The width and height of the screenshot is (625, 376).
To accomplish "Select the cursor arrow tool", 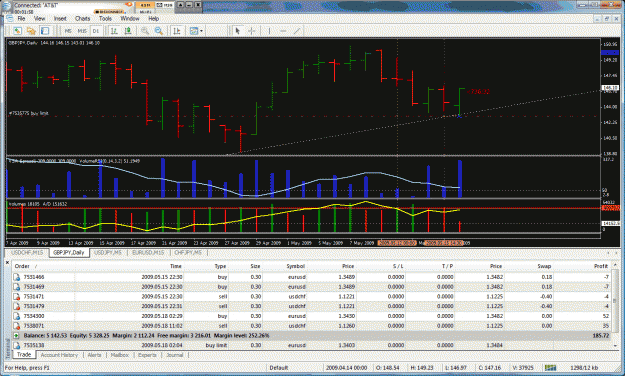I will pos(238,31).
